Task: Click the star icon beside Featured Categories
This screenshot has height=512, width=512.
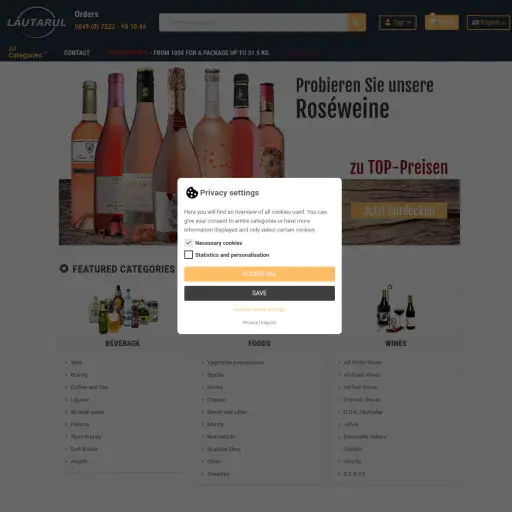Action: (64, 268)
